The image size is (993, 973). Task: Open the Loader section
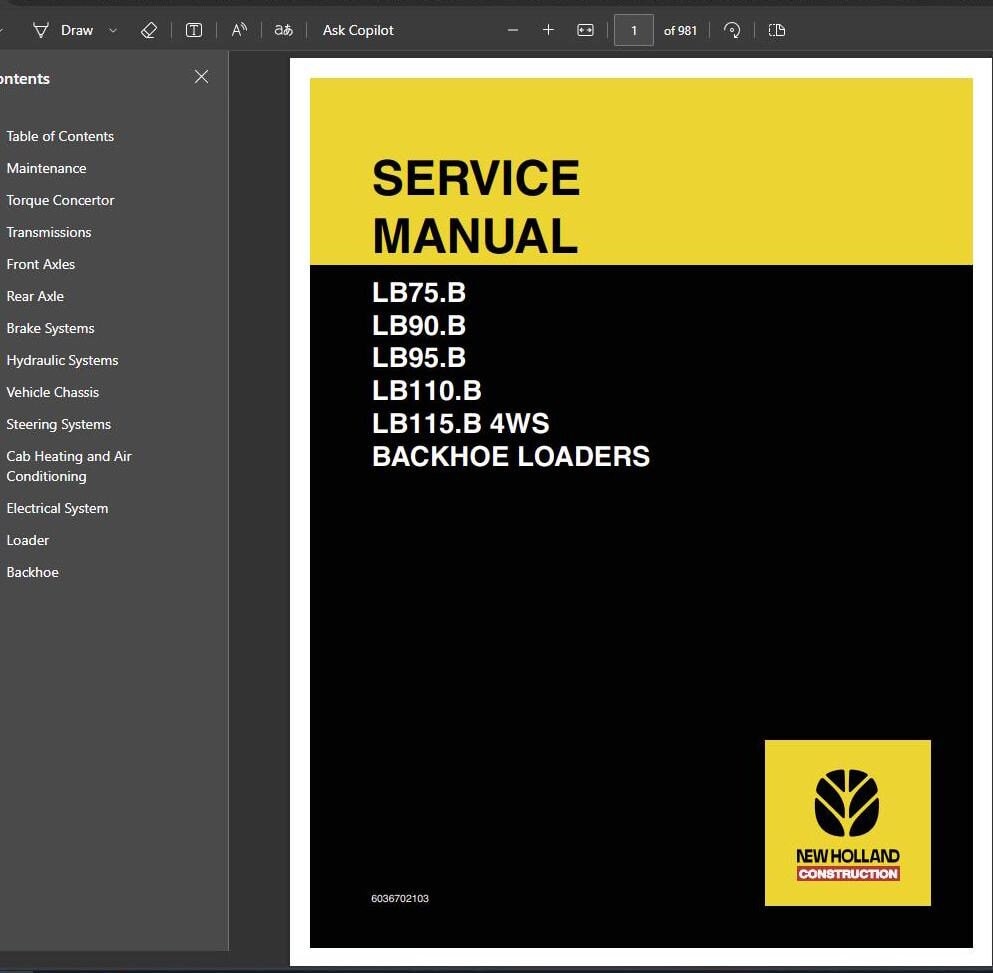[x=27, y=540]
